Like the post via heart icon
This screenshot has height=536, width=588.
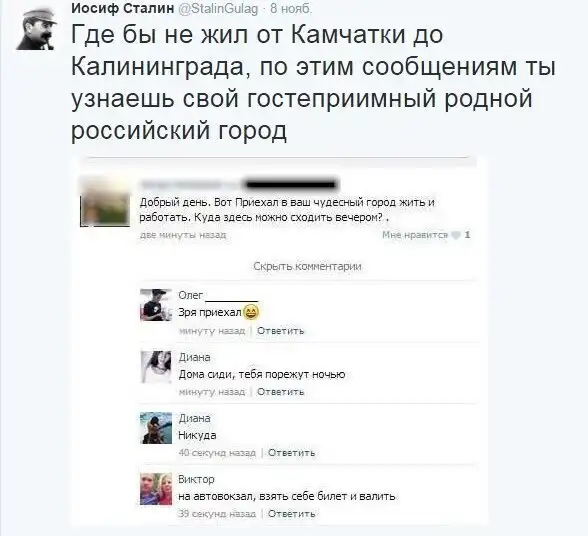[456, 236]
